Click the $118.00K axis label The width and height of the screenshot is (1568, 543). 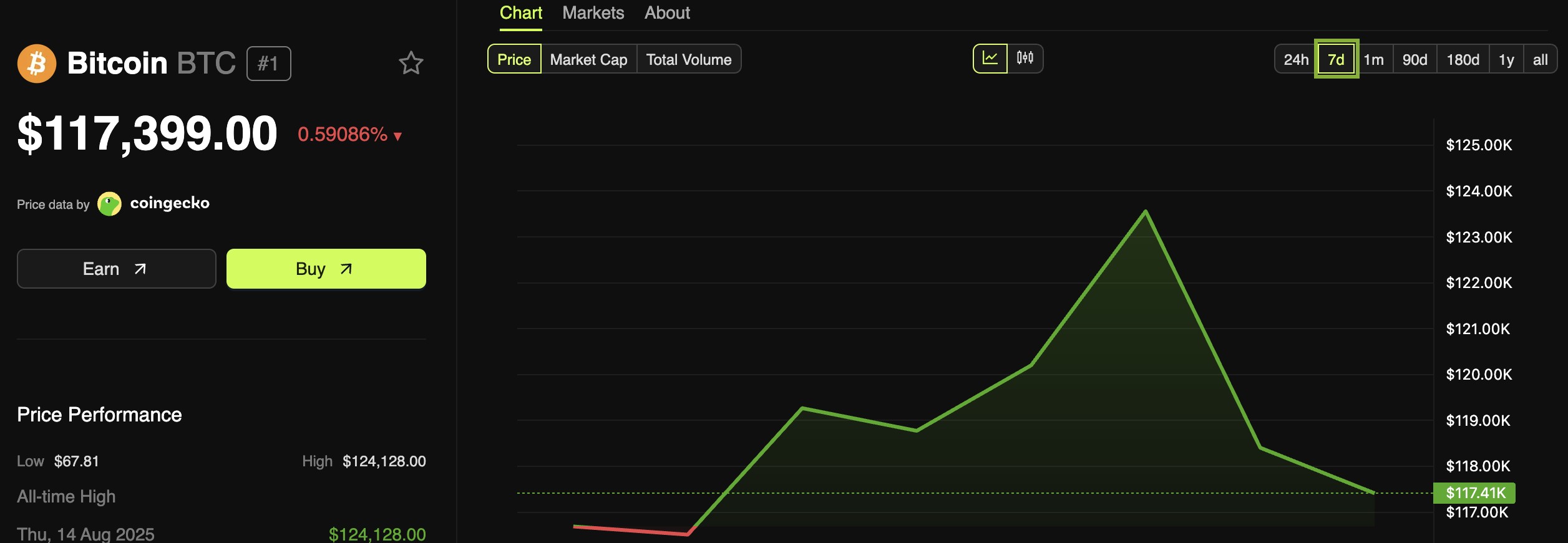click(x=1478, y=466)
